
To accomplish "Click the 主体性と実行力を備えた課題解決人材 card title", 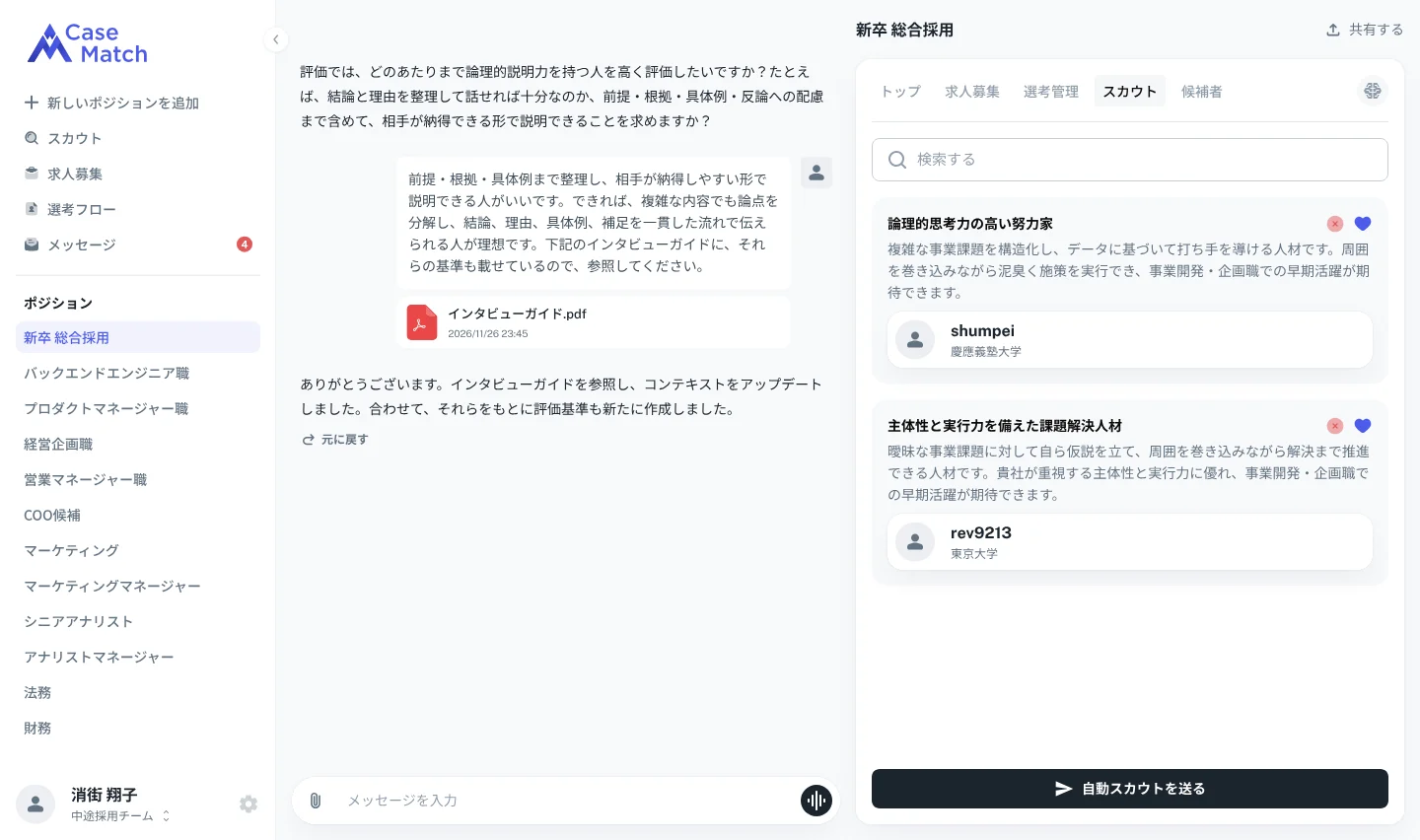I will (x=1005, y=426).
